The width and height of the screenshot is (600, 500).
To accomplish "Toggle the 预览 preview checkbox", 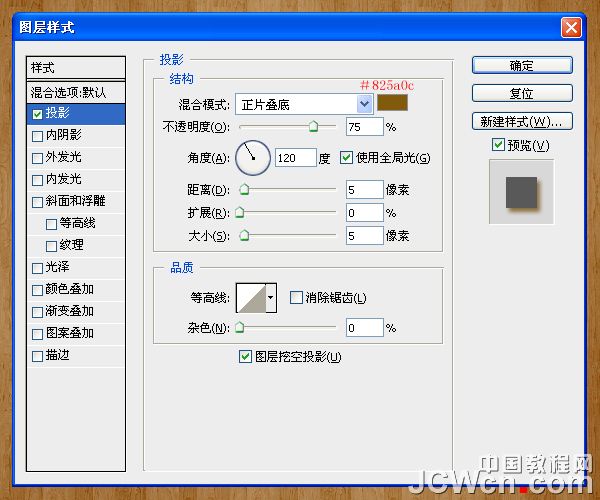I will click(x=498, y=145).
